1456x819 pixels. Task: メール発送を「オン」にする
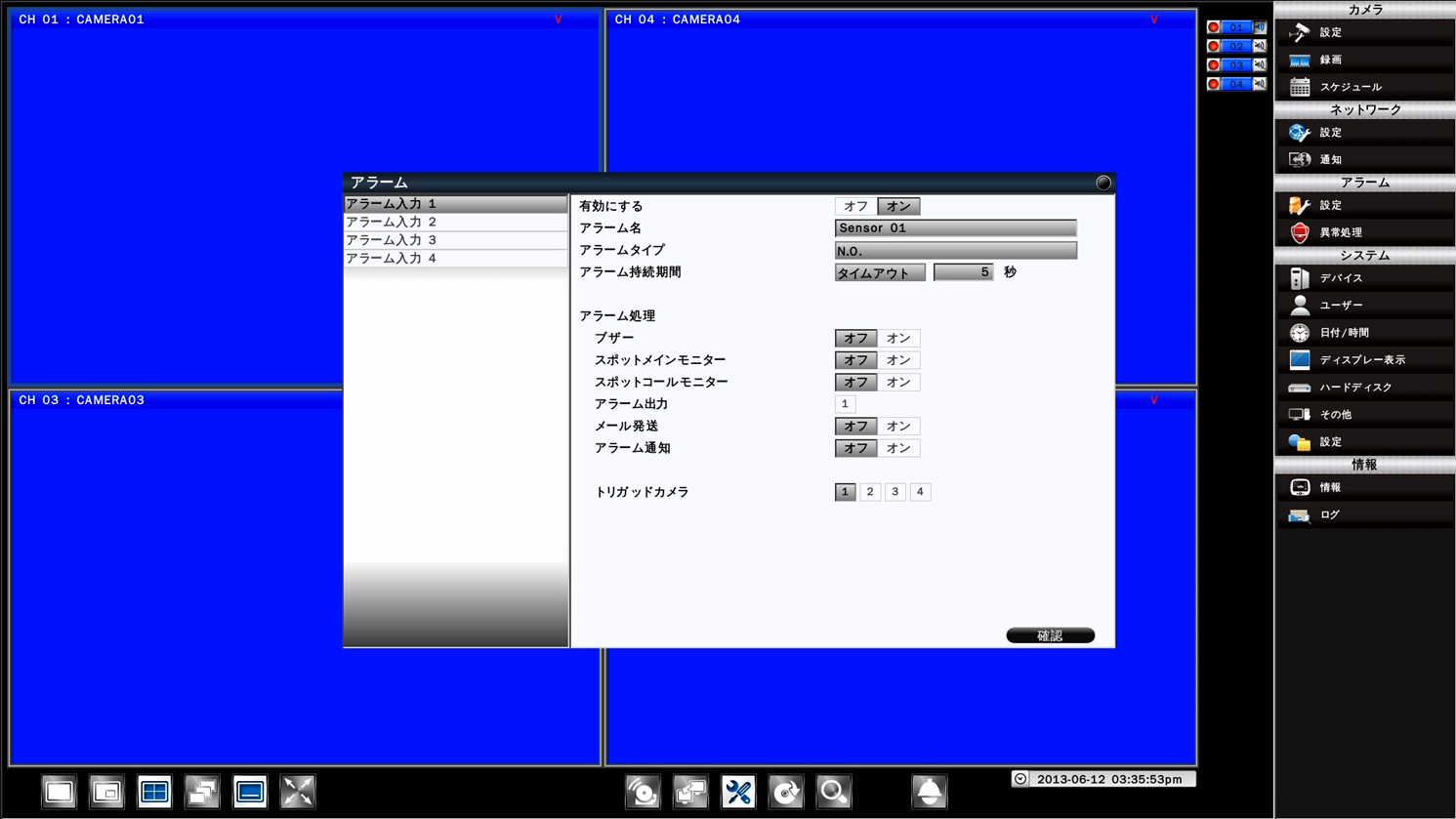(x=897, y=426)
